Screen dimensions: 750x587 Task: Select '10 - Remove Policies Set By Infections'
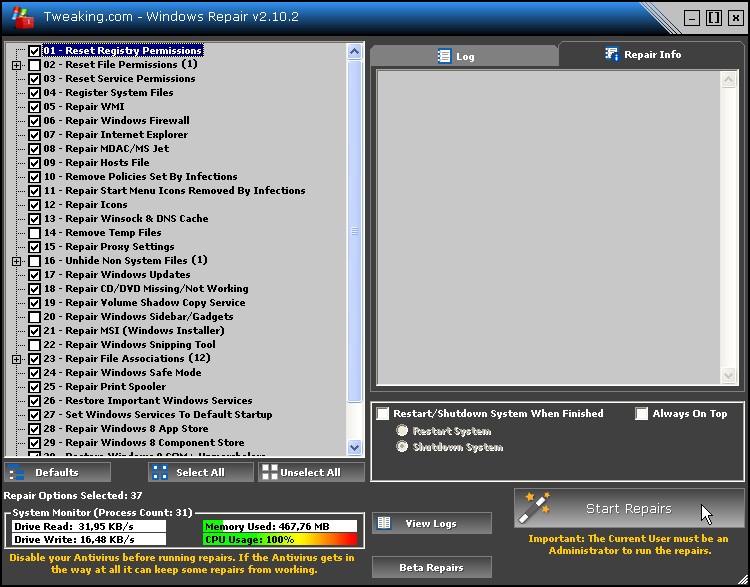point(140,177)
